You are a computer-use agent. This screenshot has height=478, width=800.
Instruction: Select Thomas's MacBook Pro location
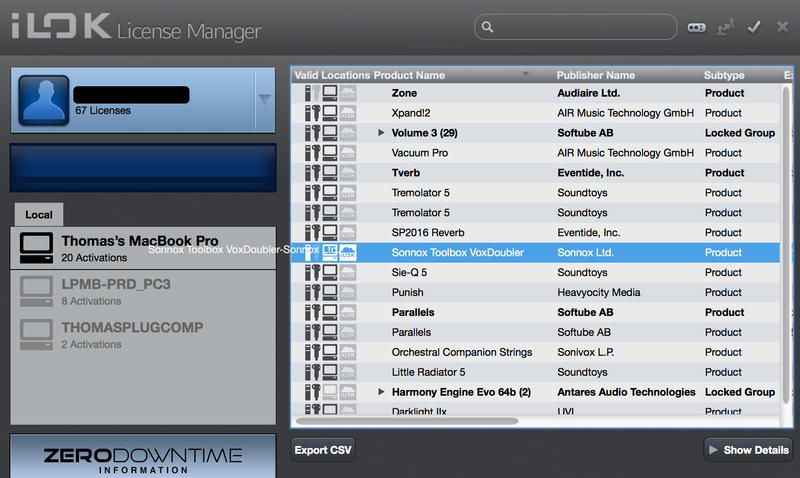click(x=143, y=248)
